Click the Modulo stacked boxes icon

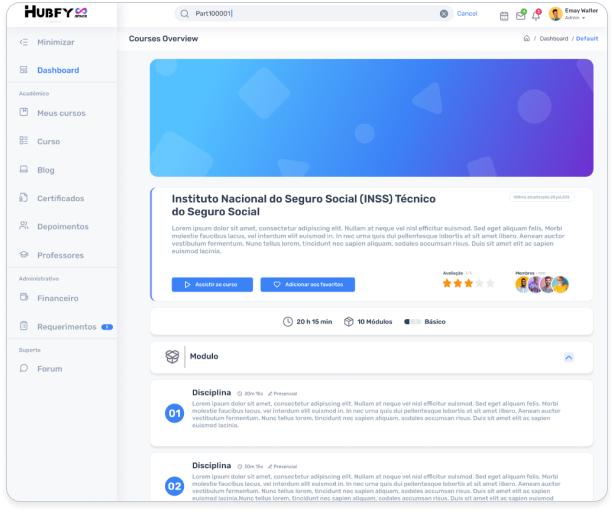click(x=172, y=357)
